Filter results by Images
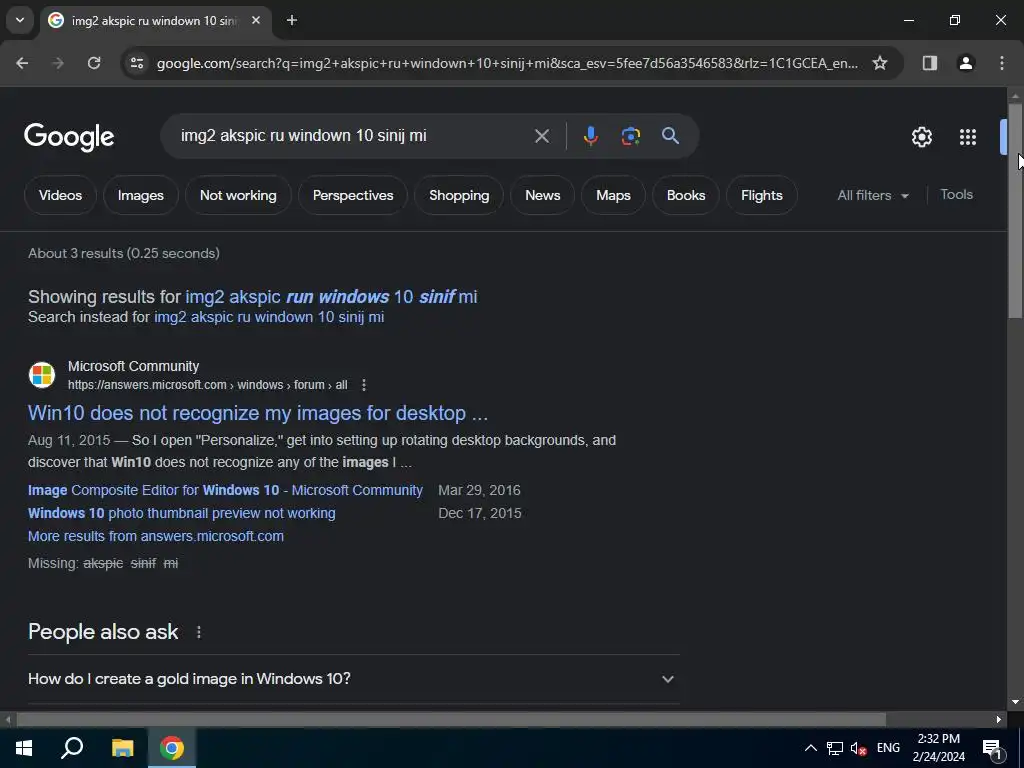This screenshot has width=1024, height=768. tap(140, 195)
